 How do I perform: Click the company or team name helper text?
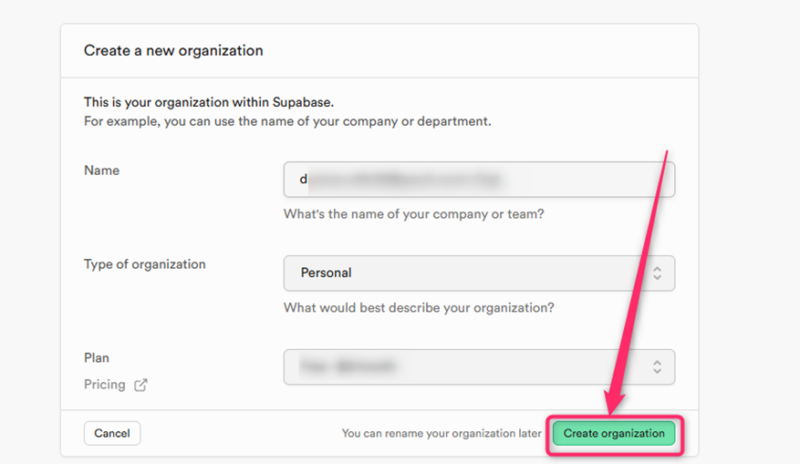tap(414, 214)
